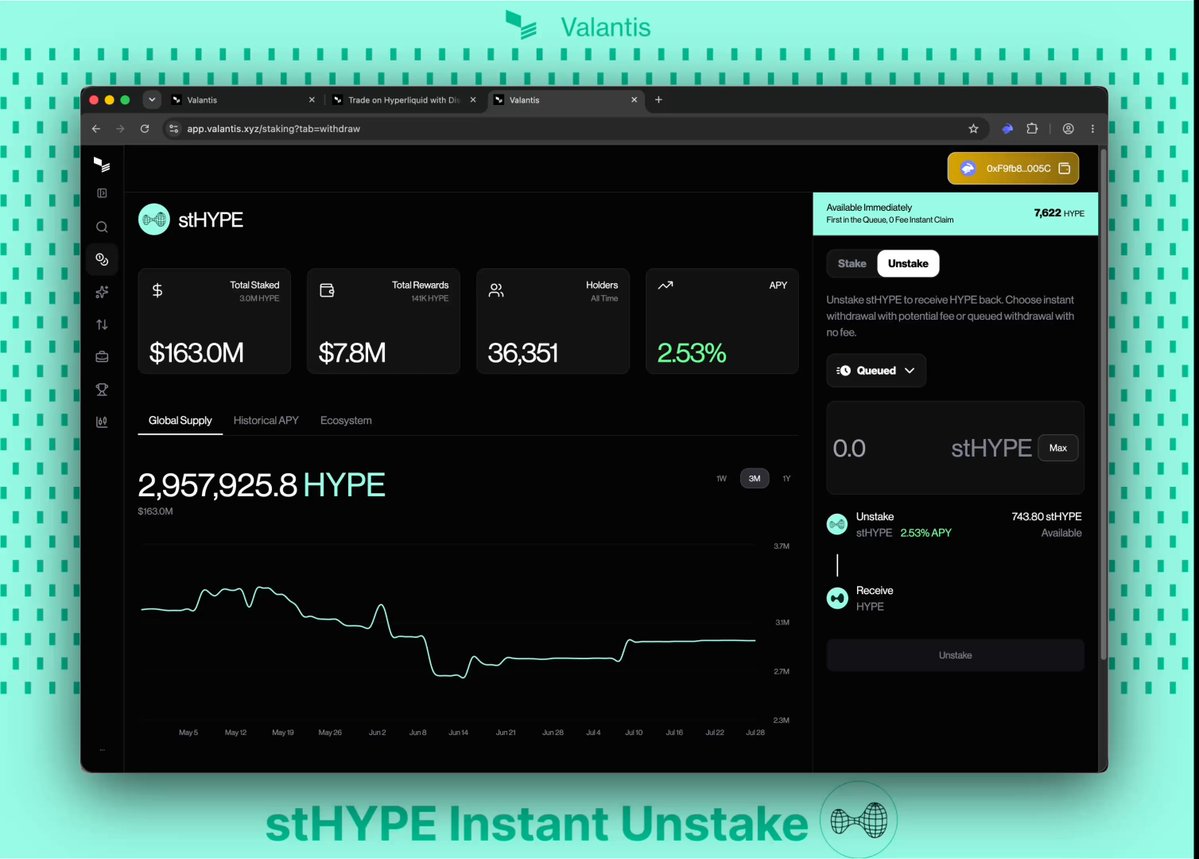Open the Global Supply tab
The image size is (1199, 859).
coord(180,421)
